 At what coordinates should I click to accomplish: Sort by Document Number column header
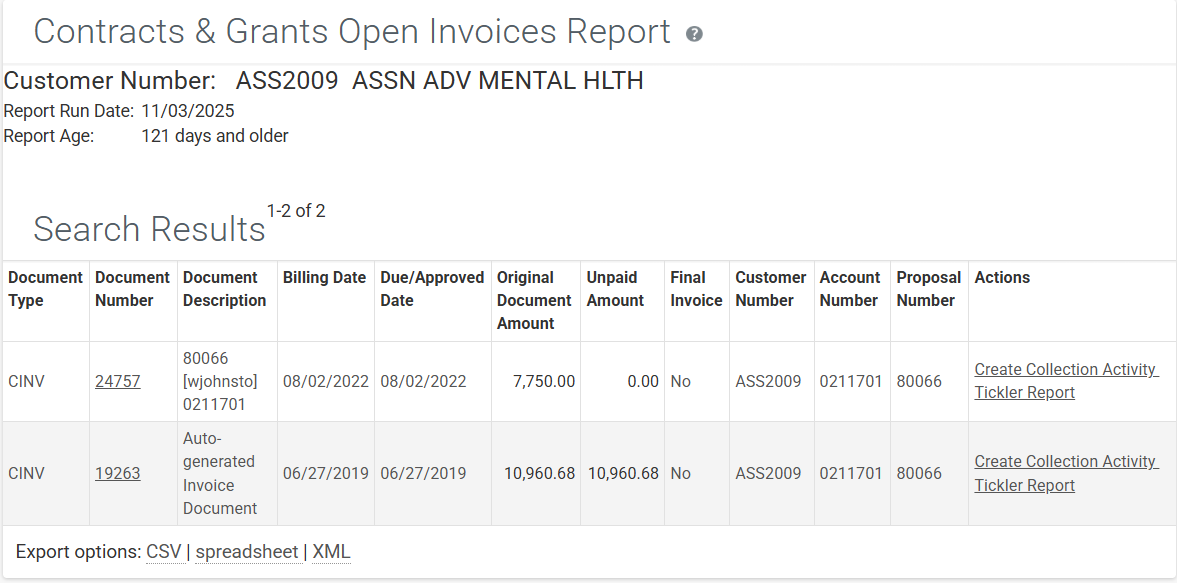pos(132,289)
